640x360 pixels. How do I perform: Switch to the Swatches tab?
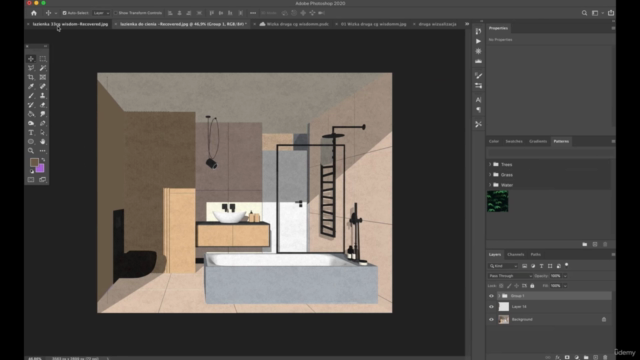point(514,141)
